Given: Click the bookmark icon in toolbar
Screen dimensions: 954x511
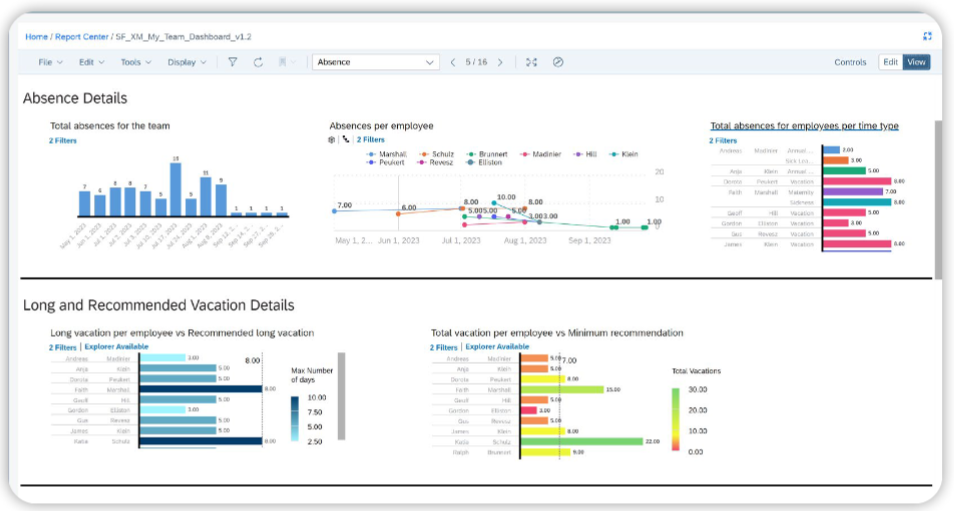Looking at the screenshot, I should [x=282, y=62].
